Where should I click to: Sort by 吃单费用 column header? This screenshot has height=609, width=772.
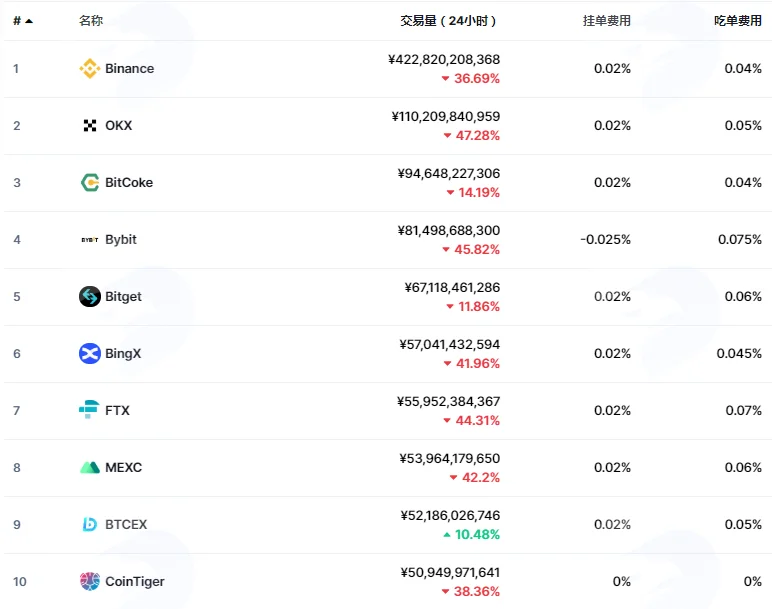coord(738,21)
